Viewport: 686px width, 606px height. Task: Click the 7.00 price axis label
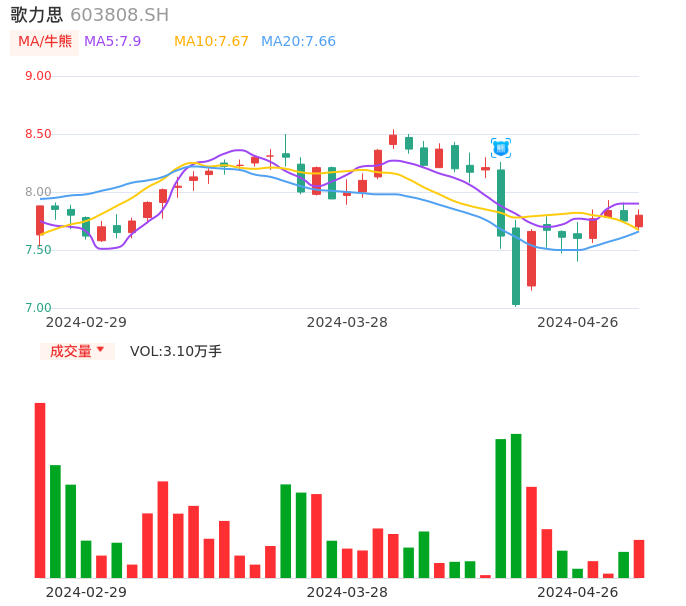(38, 308)
